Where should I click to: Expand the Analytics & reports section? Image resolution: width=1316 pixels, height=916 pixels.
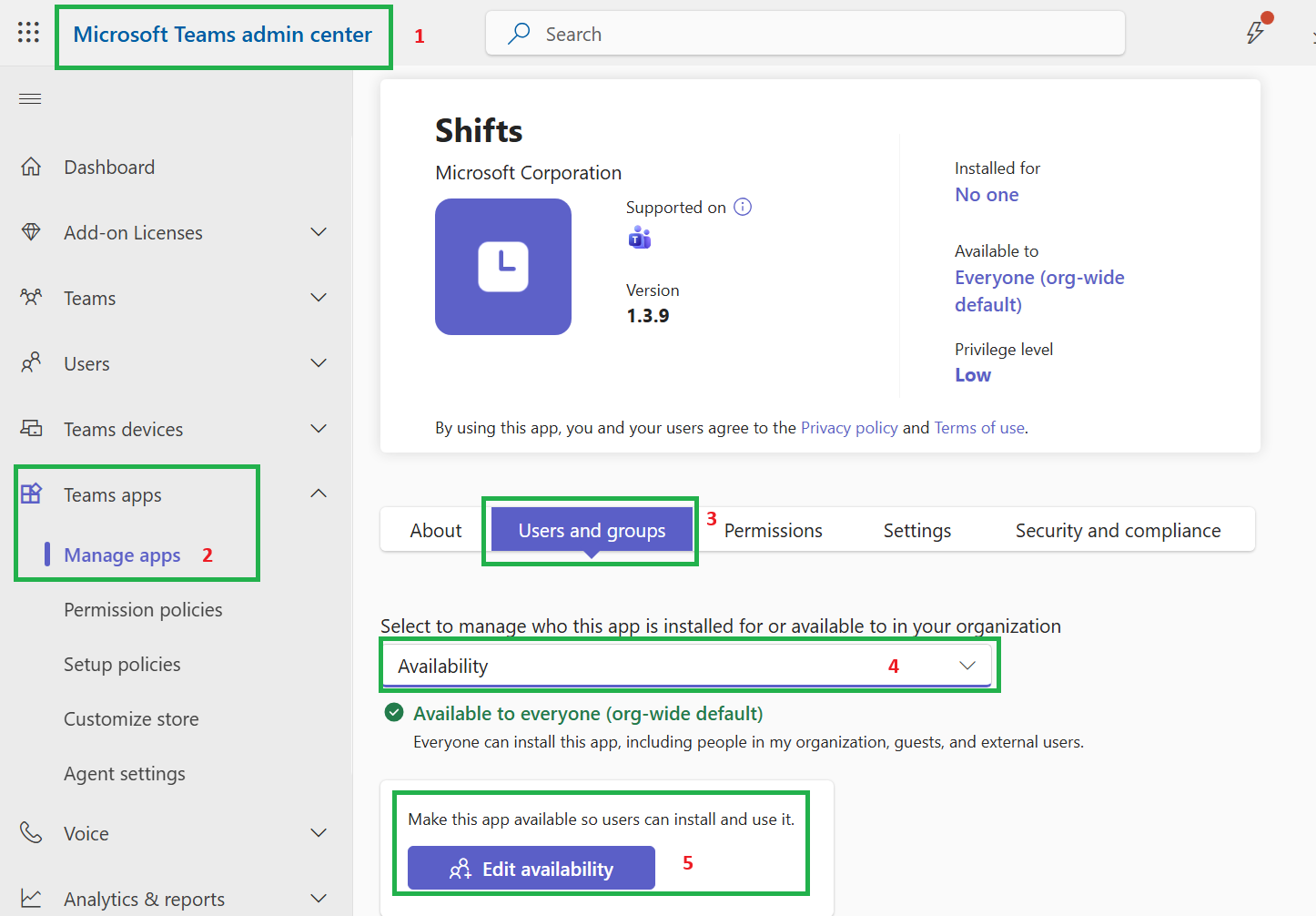[319, 899]
